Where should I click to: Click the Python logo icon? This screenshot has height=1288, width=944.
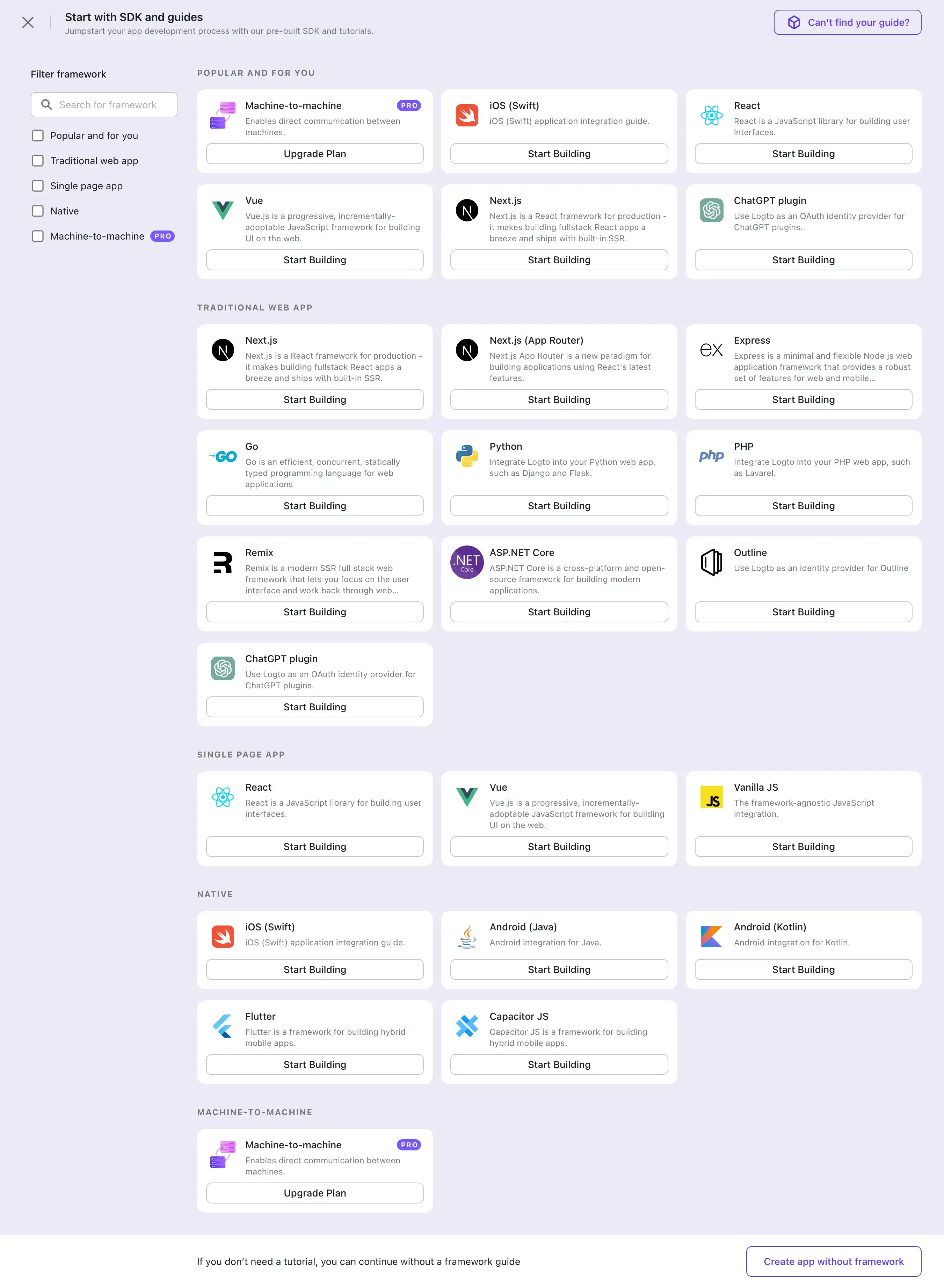[x=467, y=456]
